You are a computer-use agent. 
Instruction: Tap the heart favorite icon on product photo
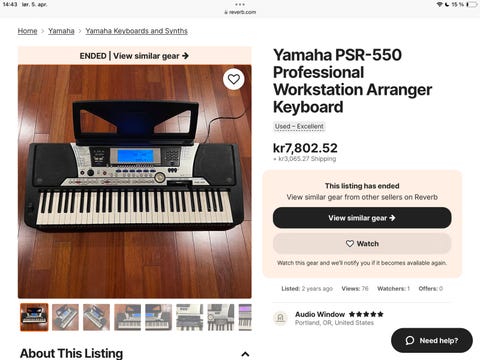[233, 79]
